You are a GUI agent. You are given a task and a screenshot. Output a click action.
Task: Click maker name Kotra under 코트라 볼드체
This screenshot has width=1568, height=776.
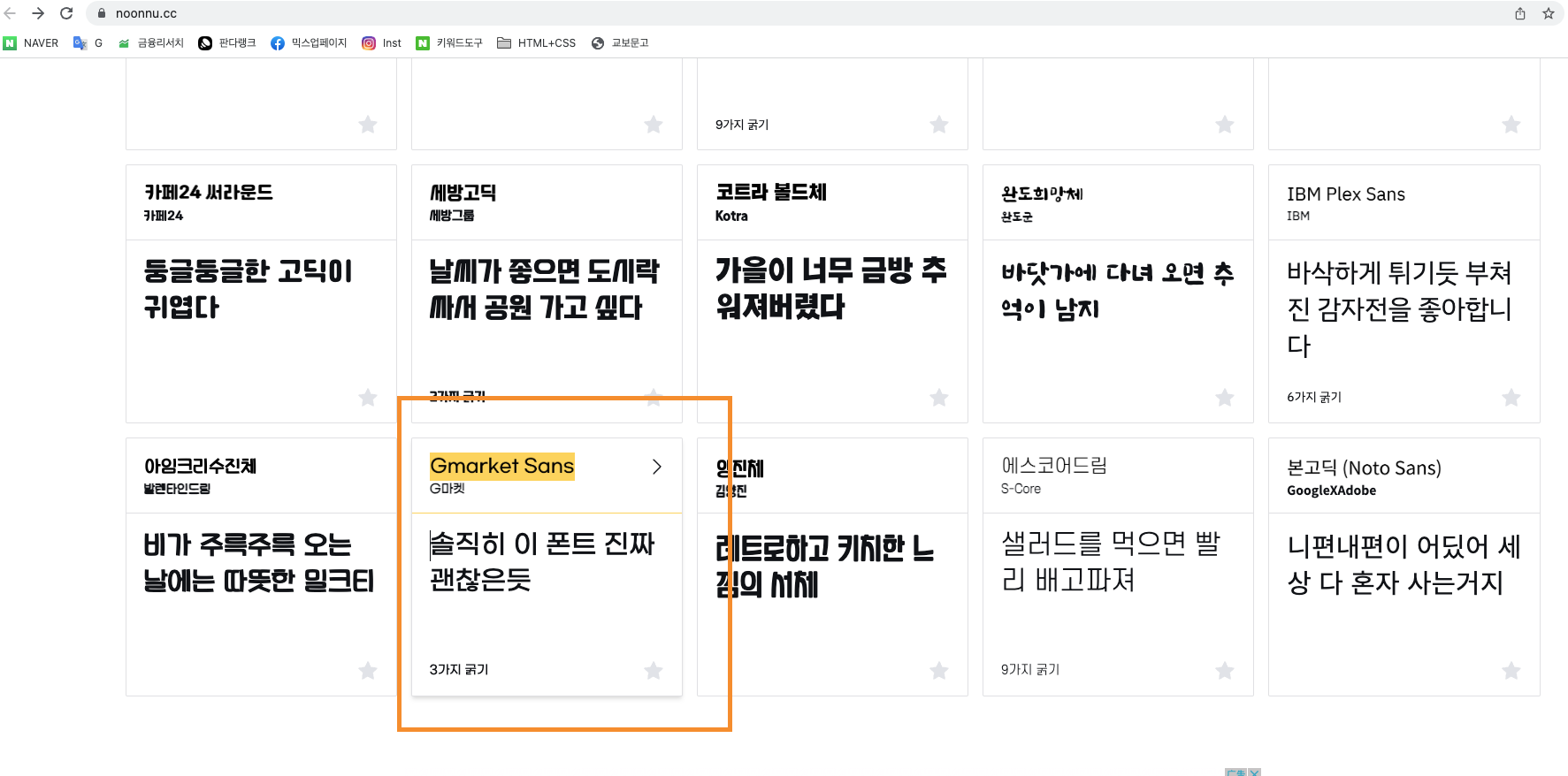731,216
